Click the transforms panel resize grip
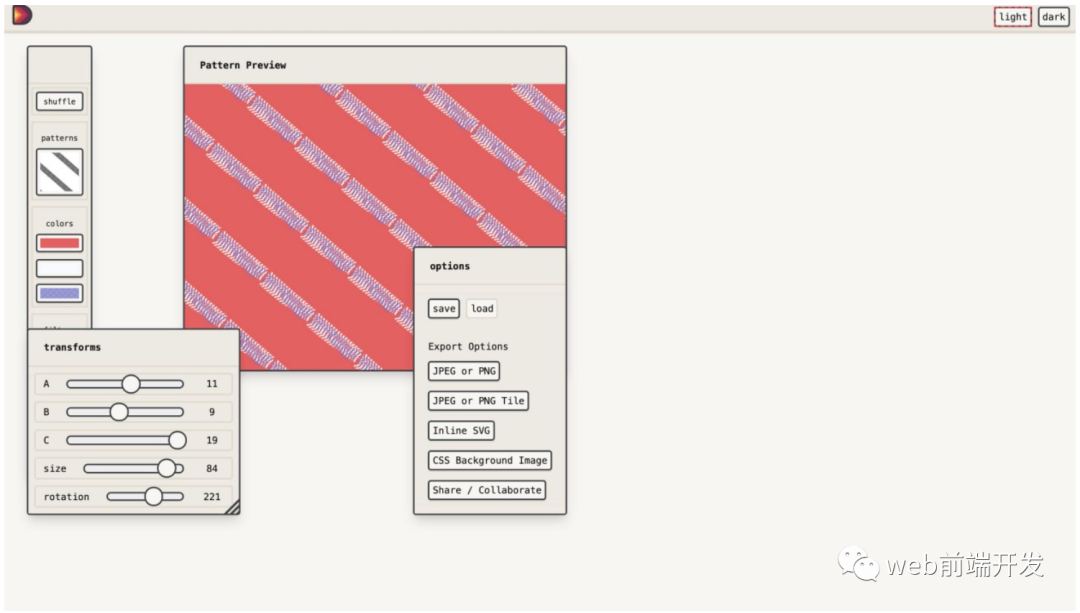This screenshot has width=1080, height=613. [232, 507]
